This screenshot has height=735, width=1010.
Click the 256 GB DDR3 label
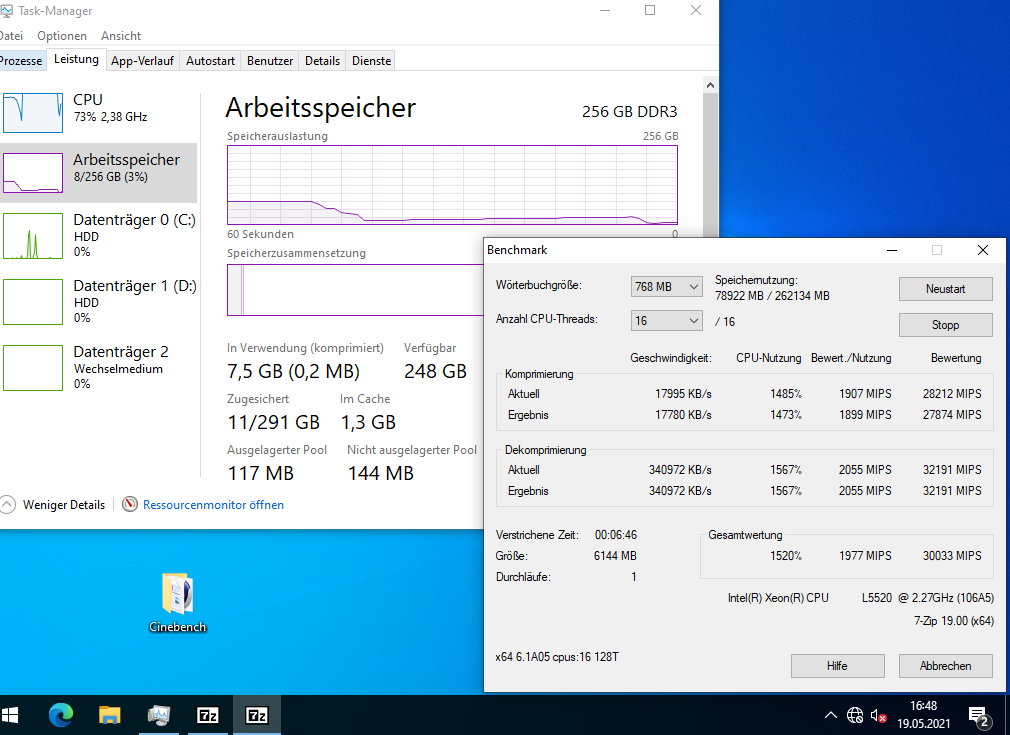coord(629,111)
